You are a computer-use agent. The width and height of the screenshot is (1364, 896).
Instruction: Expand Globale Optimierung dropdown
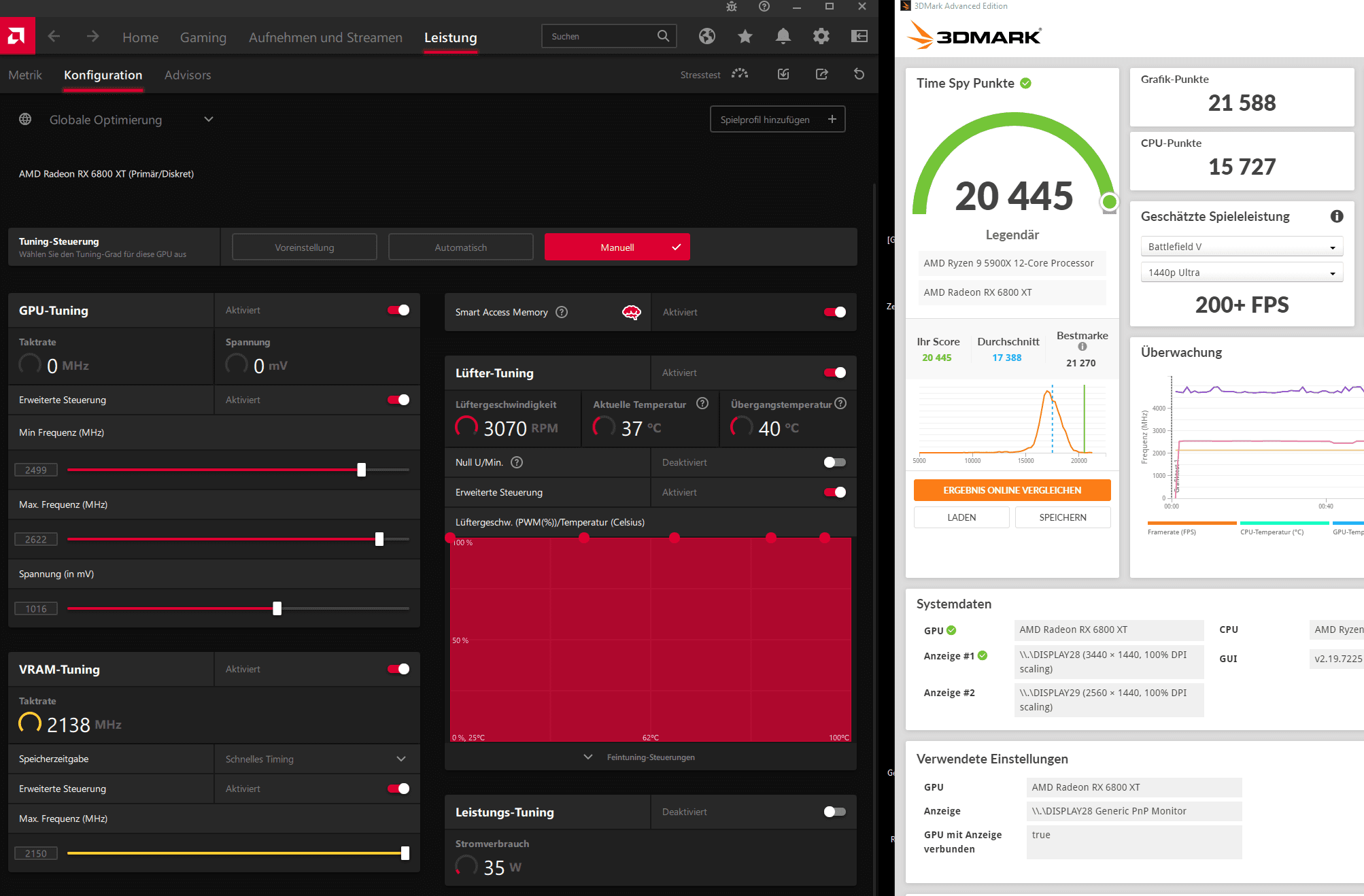pos(209,120)
